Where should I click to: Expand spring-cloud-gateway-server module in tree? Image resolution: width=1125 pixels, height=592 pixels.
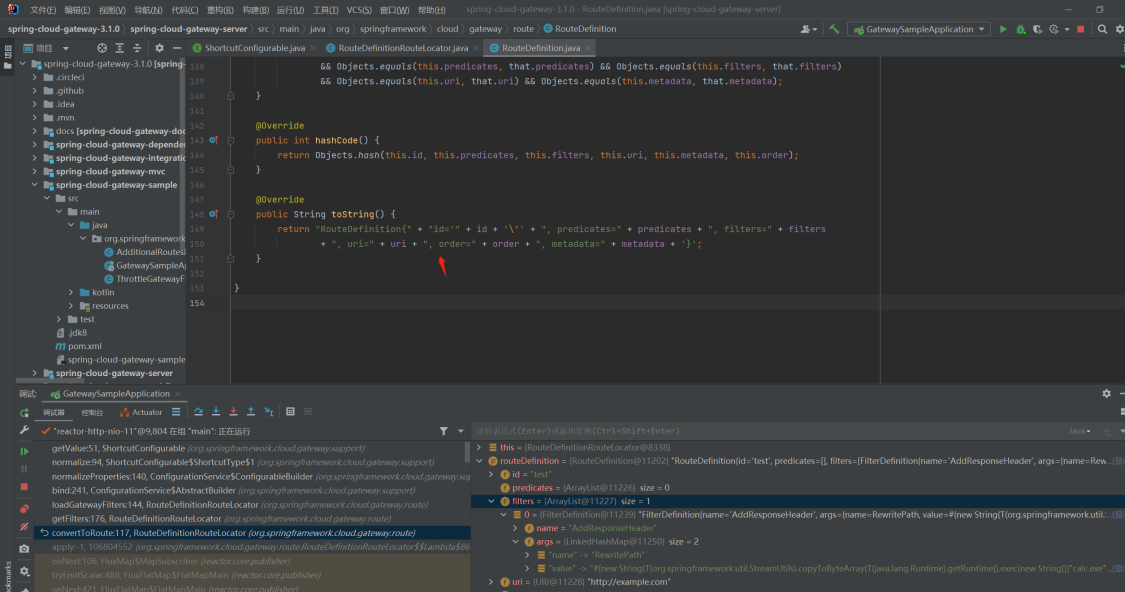pos(34,373)
